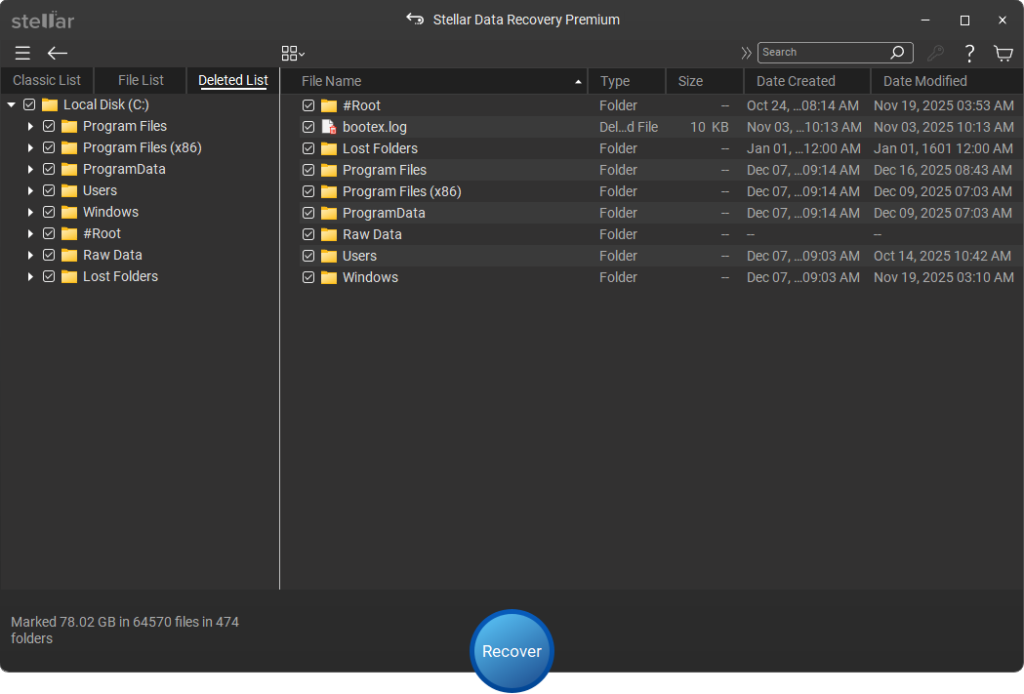This screenshot has width=1024, height=694.
Task: Click Marked 78.02 GB status text
Action: tap(125, 630)
